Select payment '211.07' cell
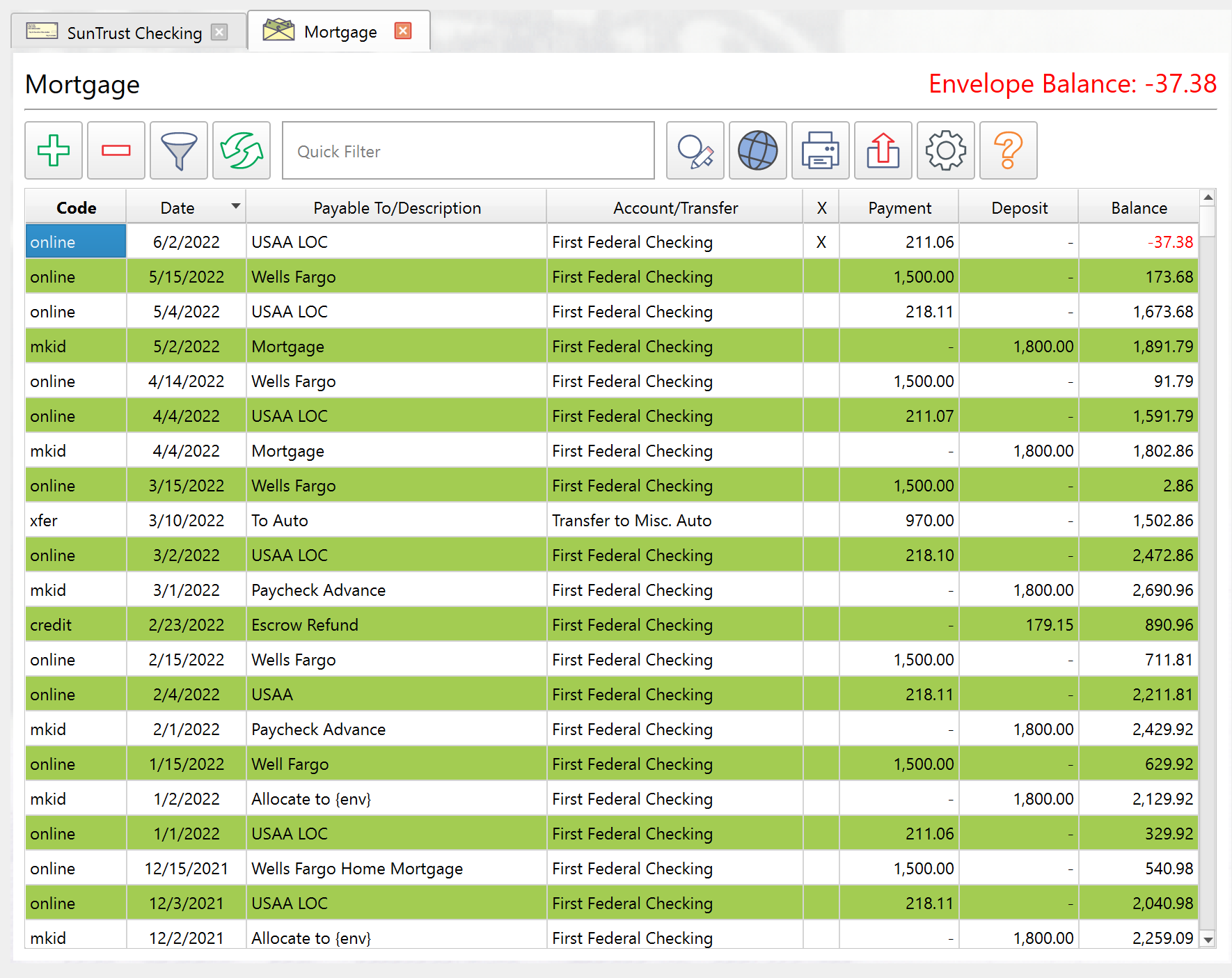1232x978 pixels. click(x=899, y=416)
